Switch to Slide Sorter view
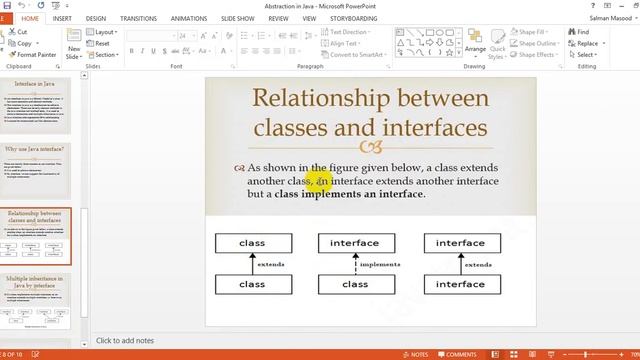This screenshot has height=360, width=640. click(x=514, y=354)
